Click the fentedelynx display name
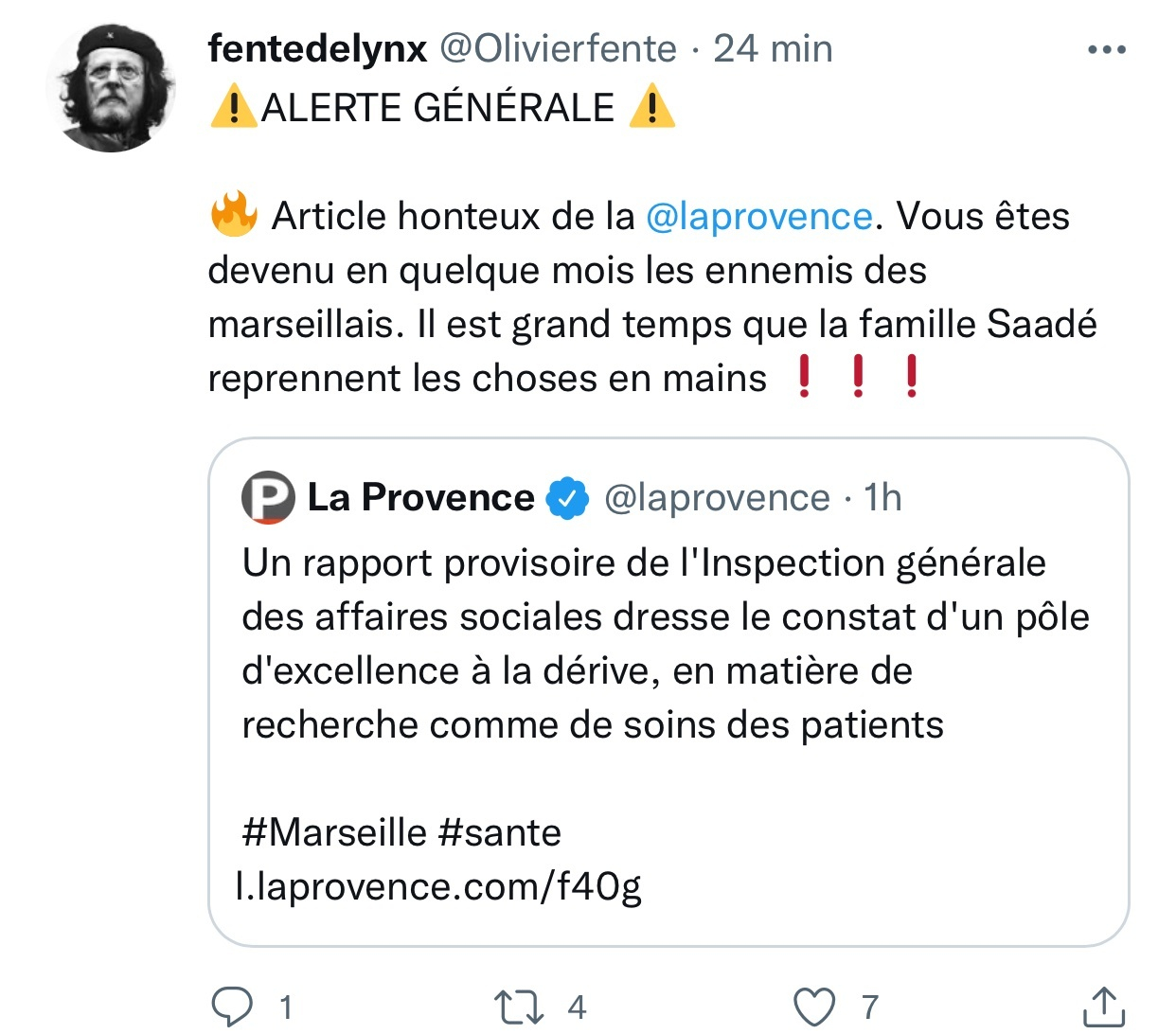This screenshot has height=1034, width=1176. pos(317,48)
